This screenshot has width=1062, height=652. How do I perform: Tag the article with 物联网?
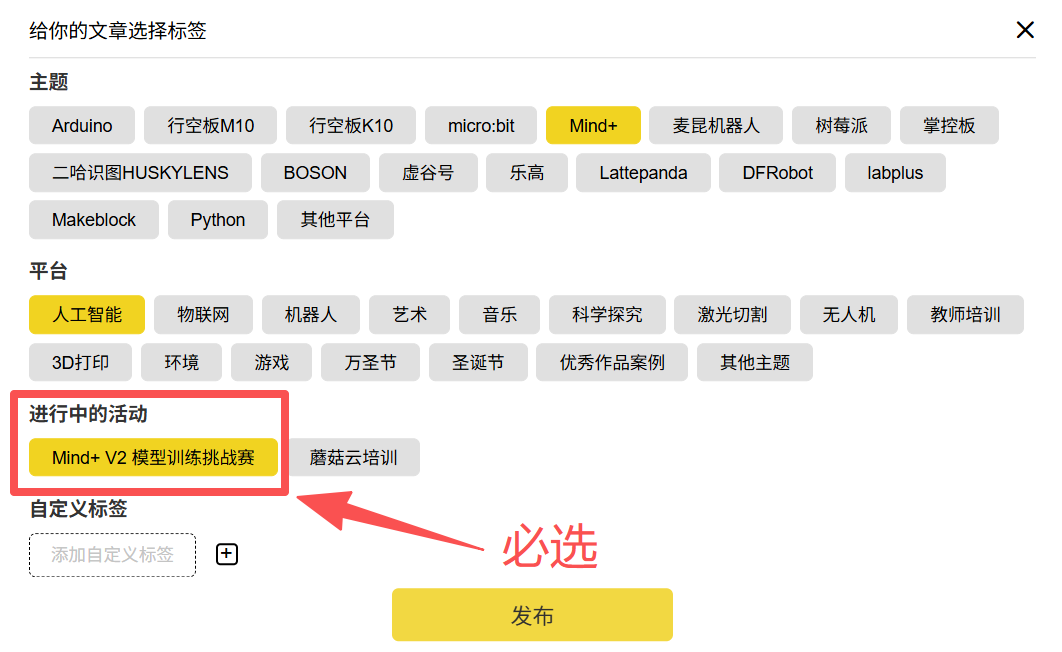point(203,315)
